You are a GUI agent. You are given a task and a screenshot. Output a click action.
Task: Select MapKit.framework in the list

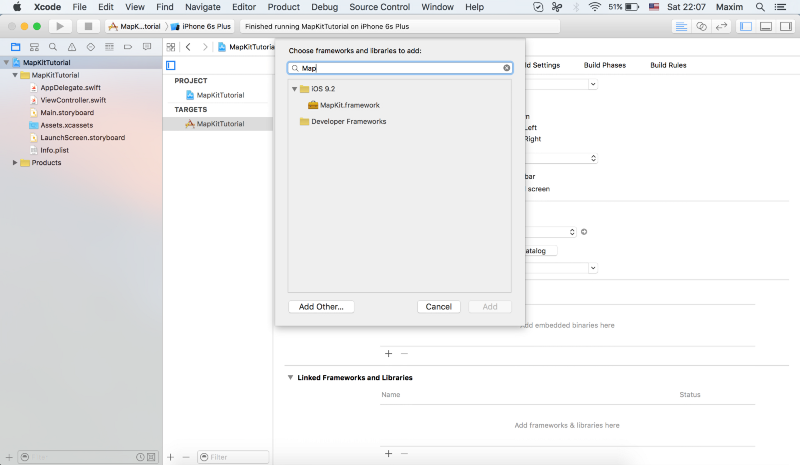pos(349,105)
